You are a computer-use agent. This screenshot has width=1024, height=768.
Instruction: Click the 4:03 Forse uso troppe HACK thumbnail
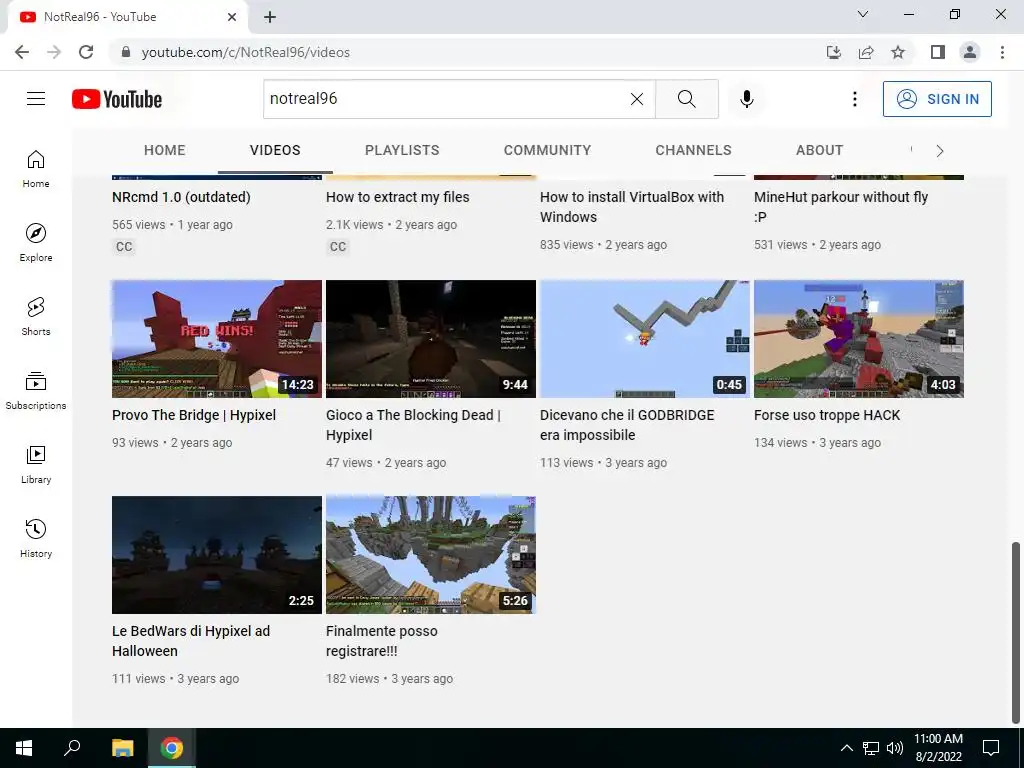point(859,339)
